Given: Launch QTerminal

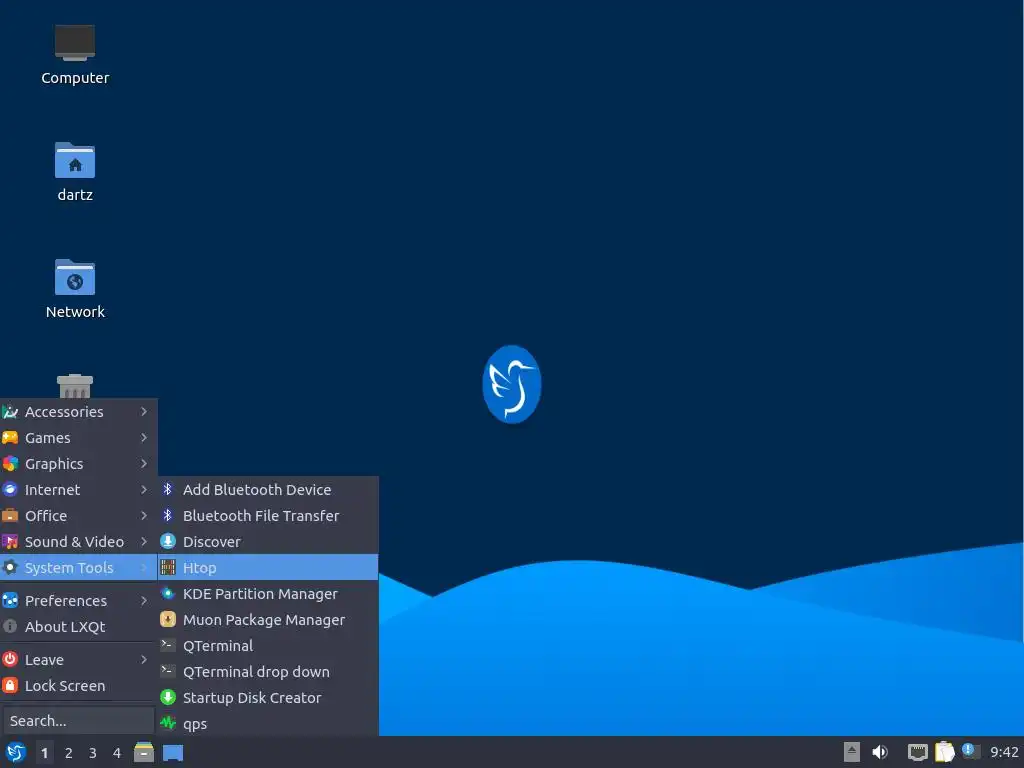Looking at the screenshot, I should pyautogui.click(x=268, y=647).
